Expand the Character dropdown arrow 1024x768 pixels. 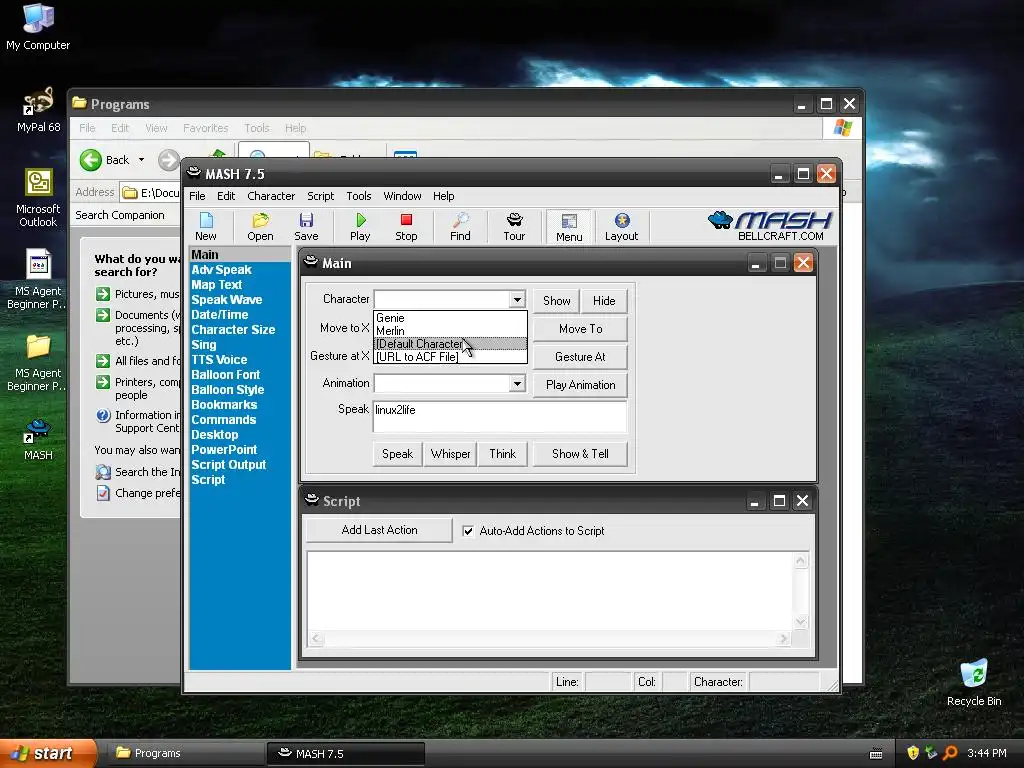tap(517, 300)
